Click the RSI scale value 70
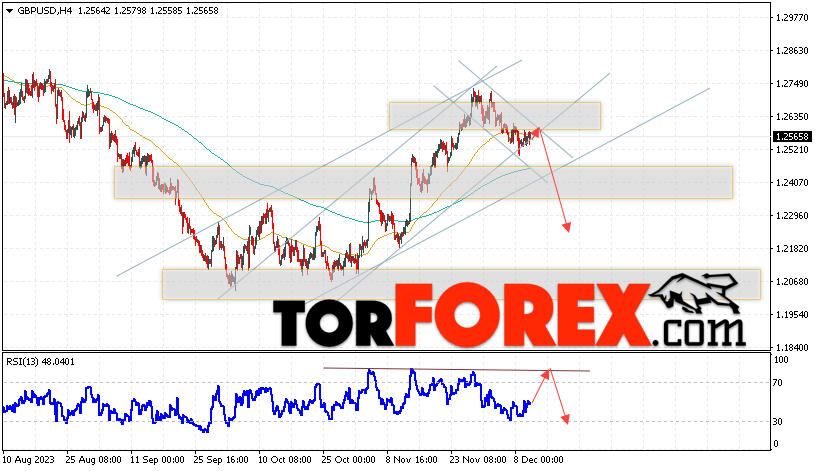This screenshot has width=816, height=471. (x=777, y=383)
